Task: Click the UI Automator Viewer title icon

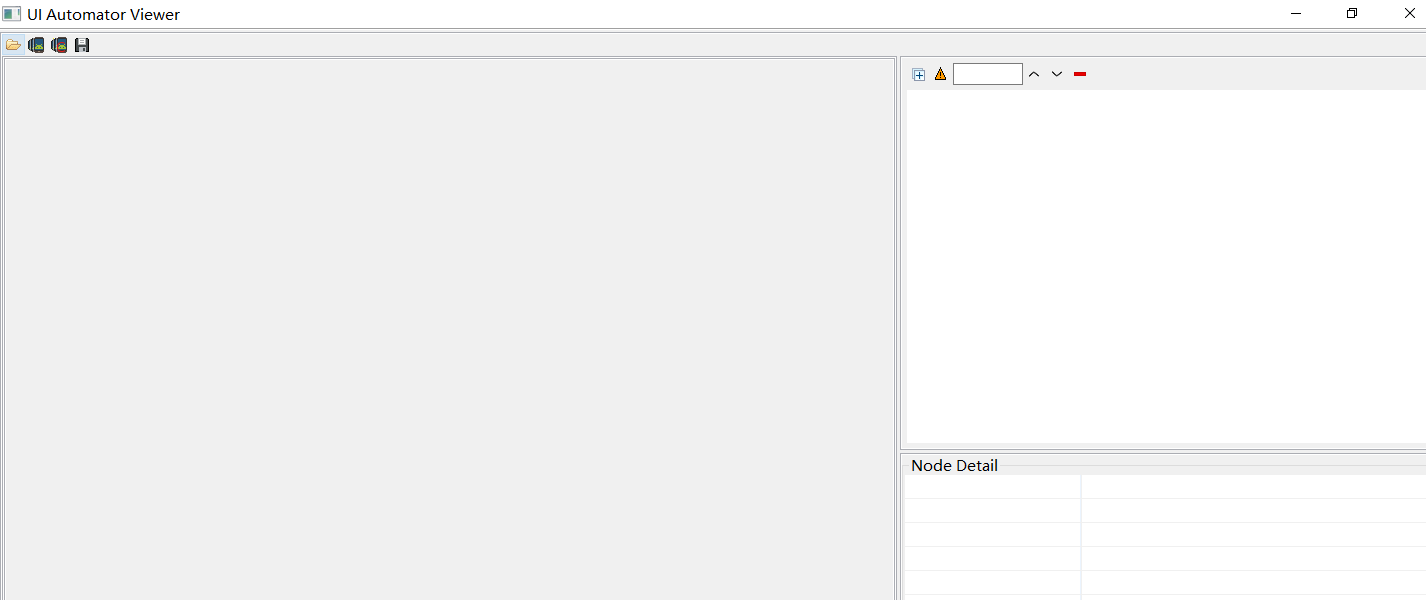Action: coord(12,14)
